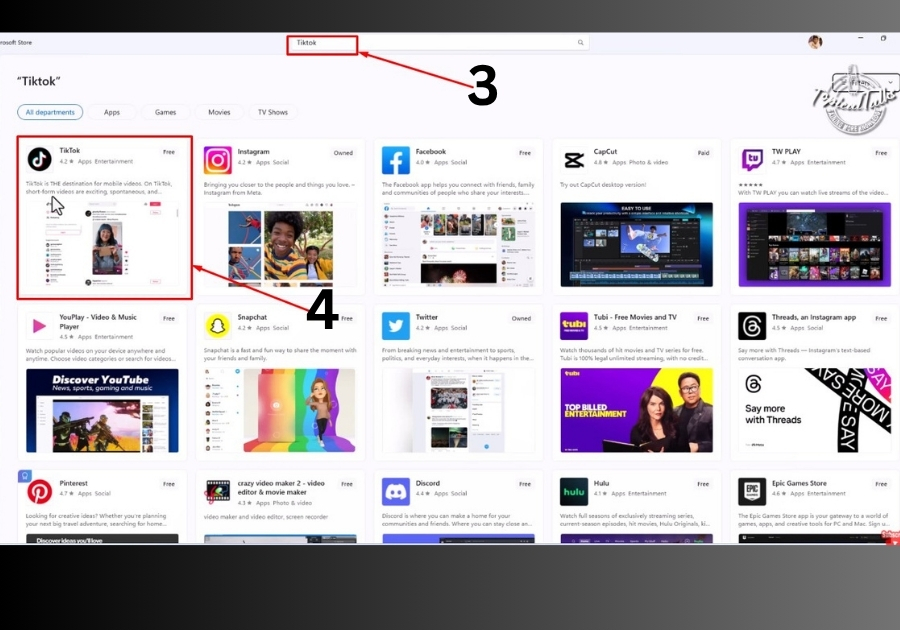The image size is (900, 630).
Task: Open the CapCut app icon
Action: click(x=574, y=160)
